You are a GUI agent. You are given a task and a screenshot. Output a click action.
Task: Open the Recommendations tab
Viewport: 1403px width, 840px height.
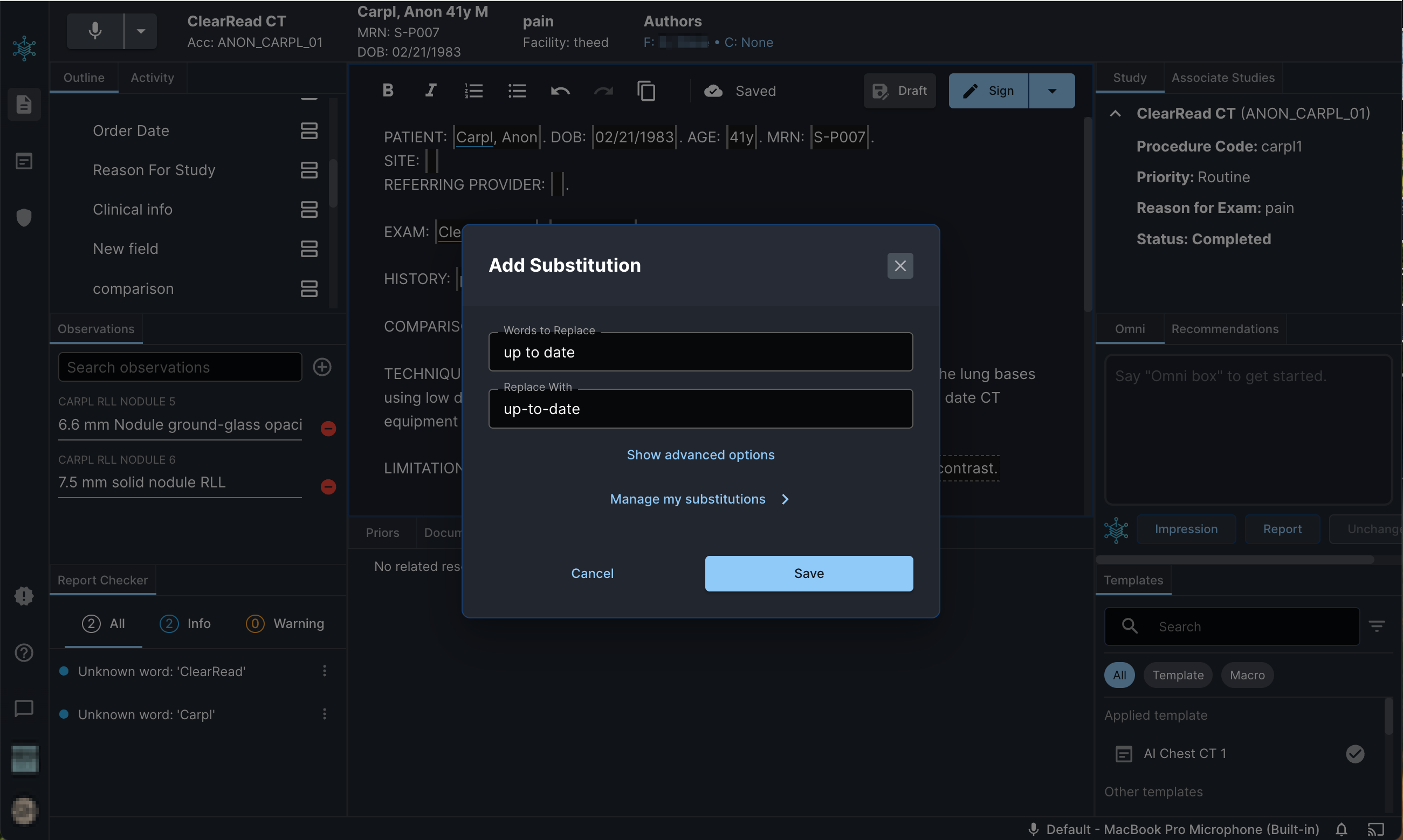click(1225, 329)
